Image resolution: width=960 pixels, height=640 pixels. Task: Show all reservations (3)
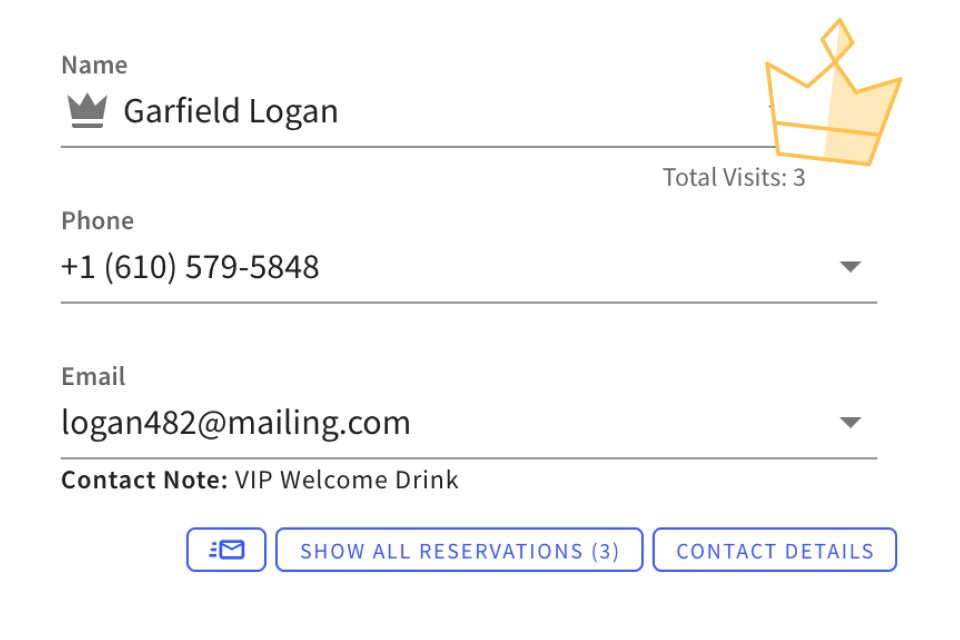[459, 550]
